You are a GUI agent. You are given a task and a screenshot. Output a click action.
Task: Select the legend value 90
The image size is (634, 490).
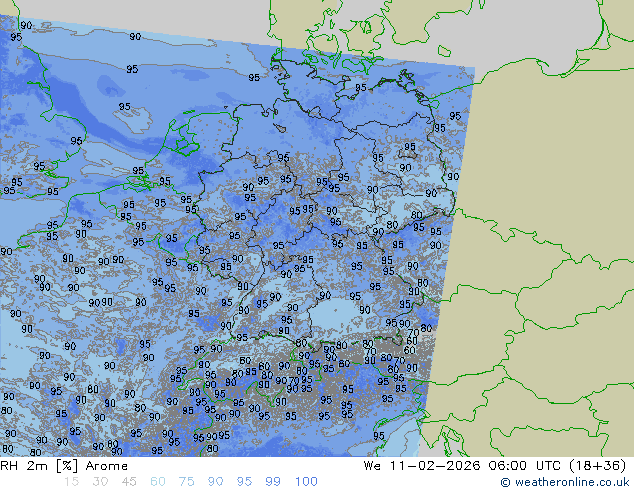[x=215, y=482]
